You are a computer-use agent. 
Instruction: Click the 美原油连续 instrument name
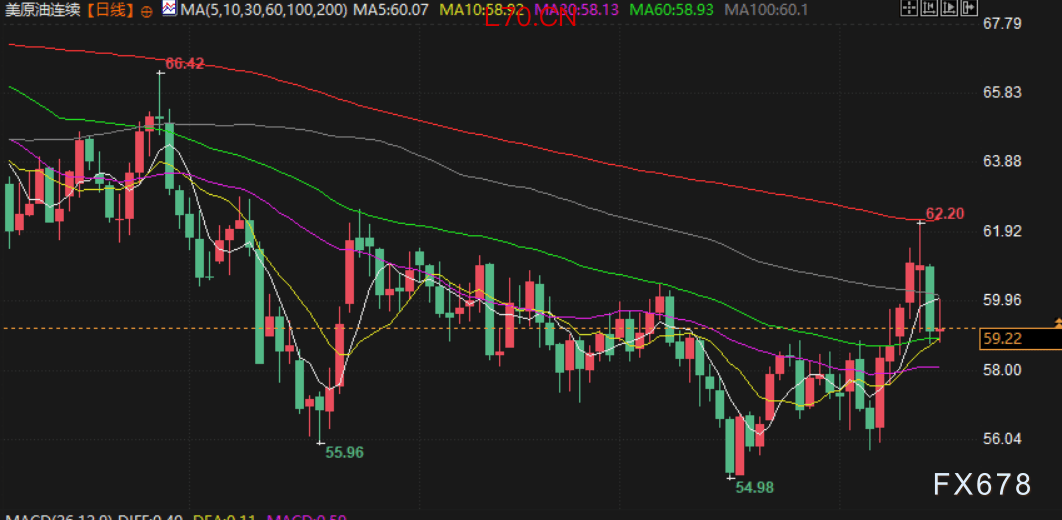(42, 10)
